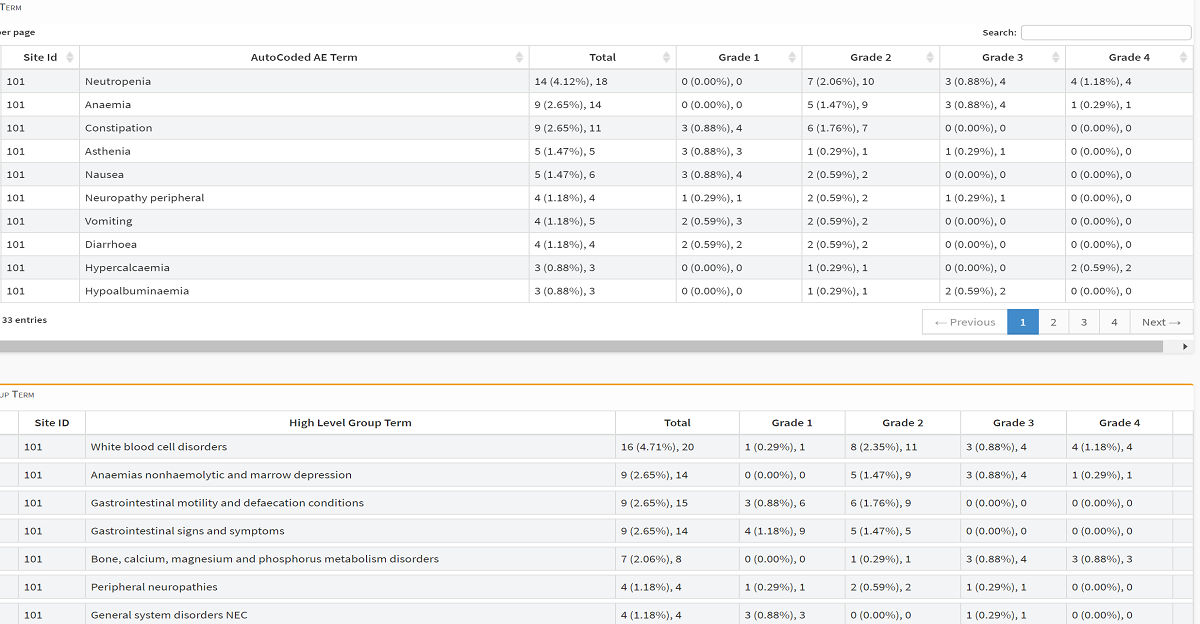Click the Site ID header in the lower table
This screenshot has height=624, width=1200.
tap(52, 422)
